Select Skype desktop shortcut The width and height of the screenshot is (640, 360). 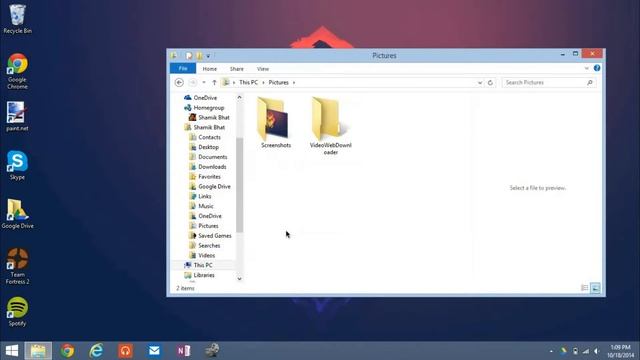[17, 165]
